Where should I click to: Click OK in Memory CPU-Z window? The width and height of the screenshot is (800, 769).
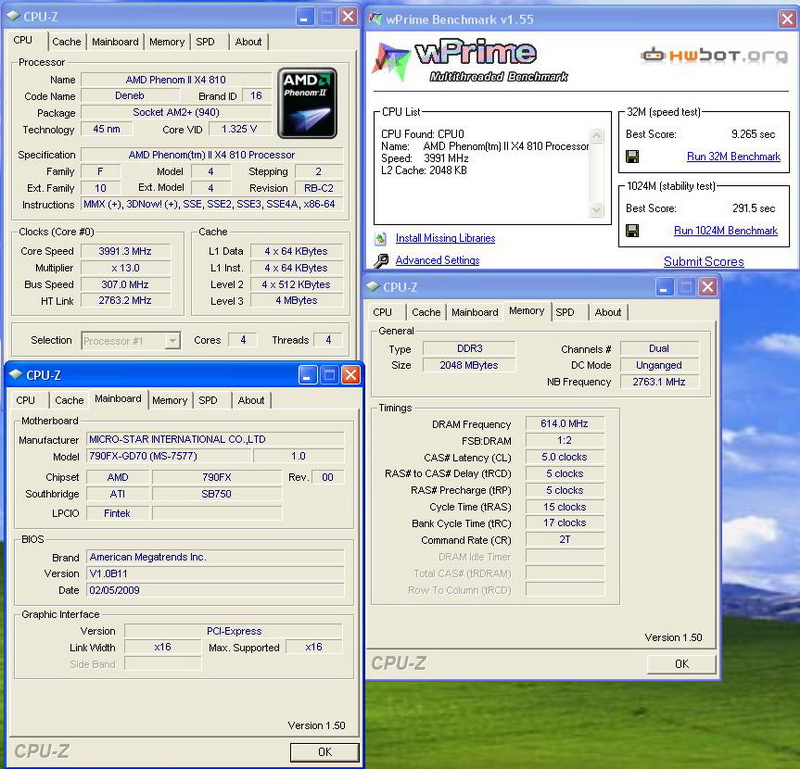(682, 664)
